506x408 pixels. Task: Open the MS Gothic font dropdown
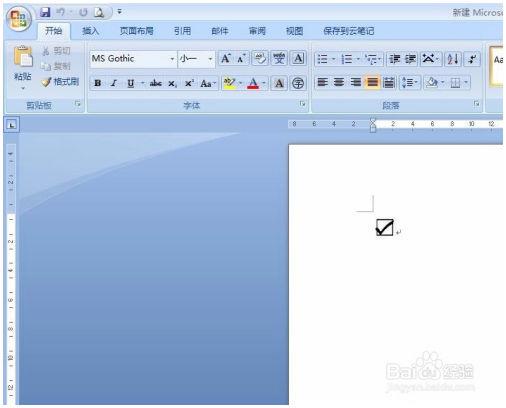[x=172, y=59]
